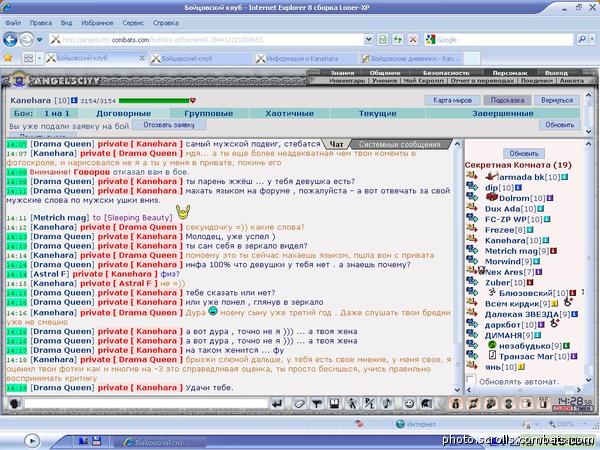Click the floppy disk save icon in chat toolbar

(334, 404)
